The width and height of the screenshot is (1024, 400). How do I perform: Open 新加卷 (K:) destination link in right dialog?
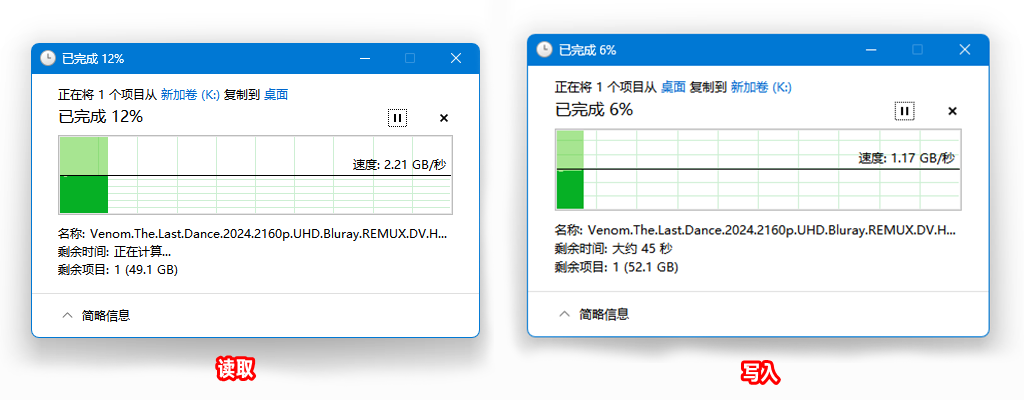coord(761,87)
